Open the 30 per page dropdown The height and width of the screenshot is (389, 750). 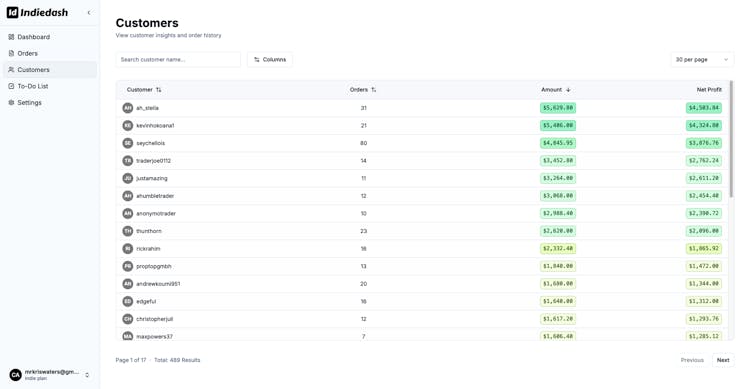click(x=702, y=59)
